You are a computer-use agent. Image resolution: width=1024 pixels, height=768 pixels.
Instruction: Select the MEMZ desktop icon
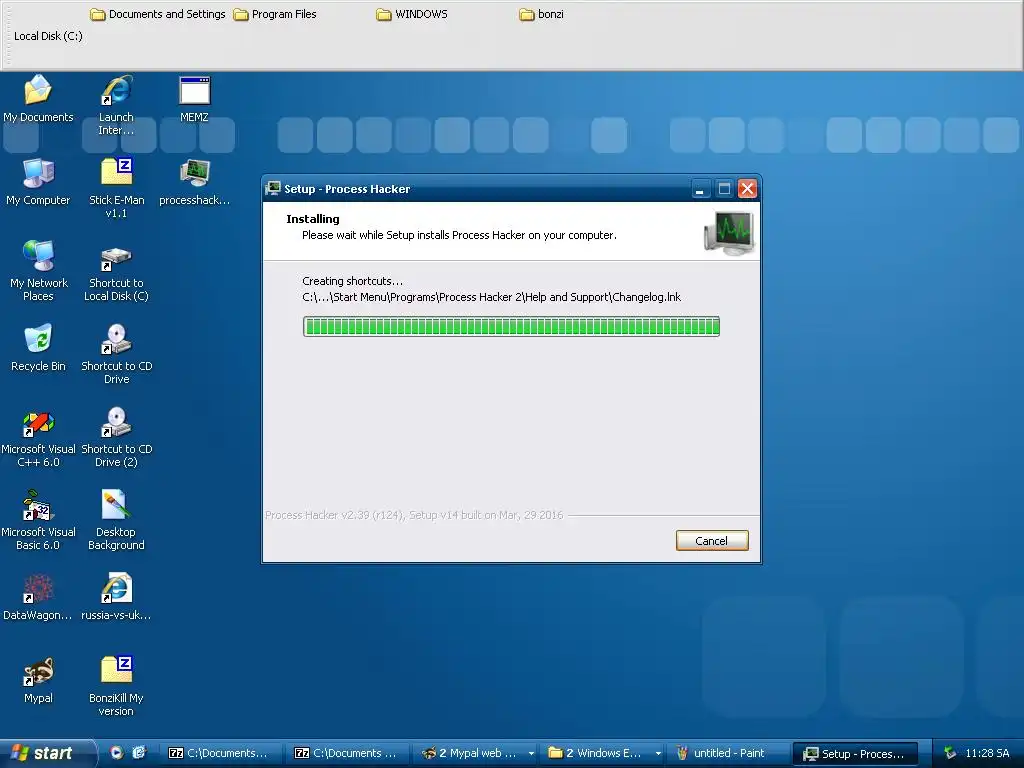(195, 99)
